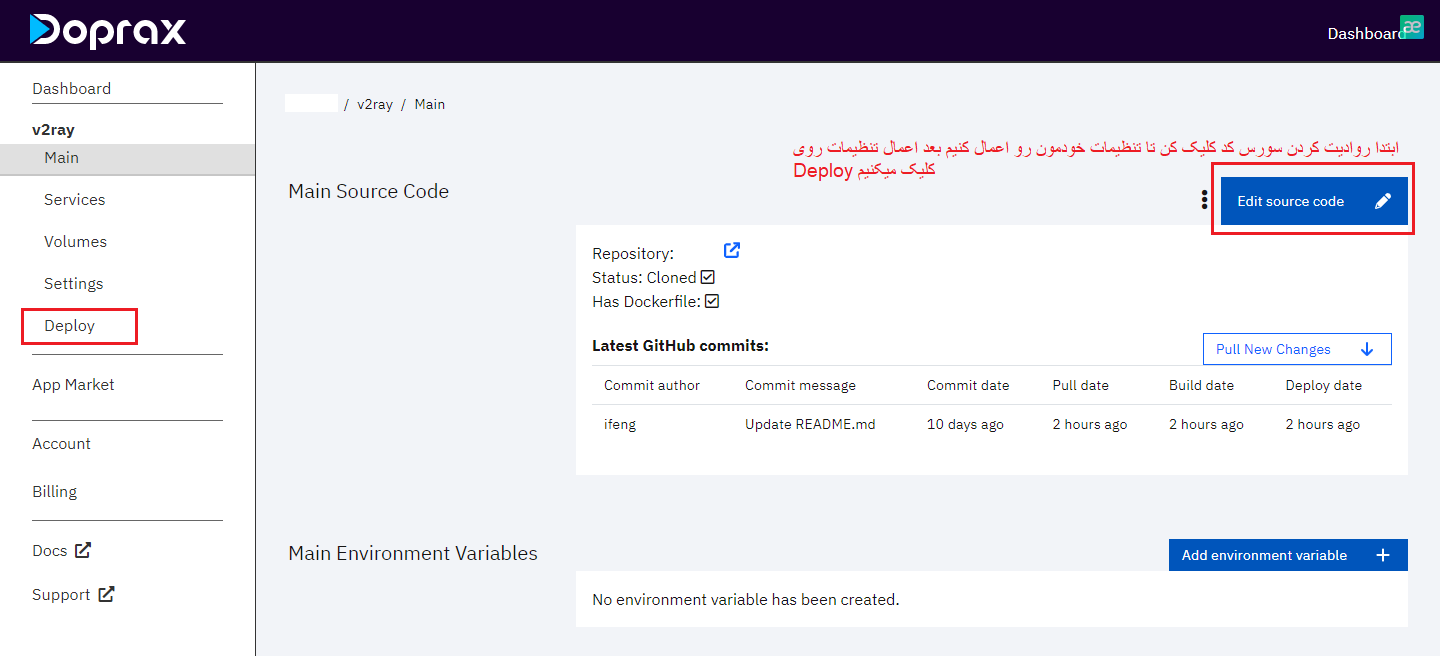Toggle the Has Dockerfile checkbox
The height and width of the screenshot is (656, 1440).
pos(712,301)
